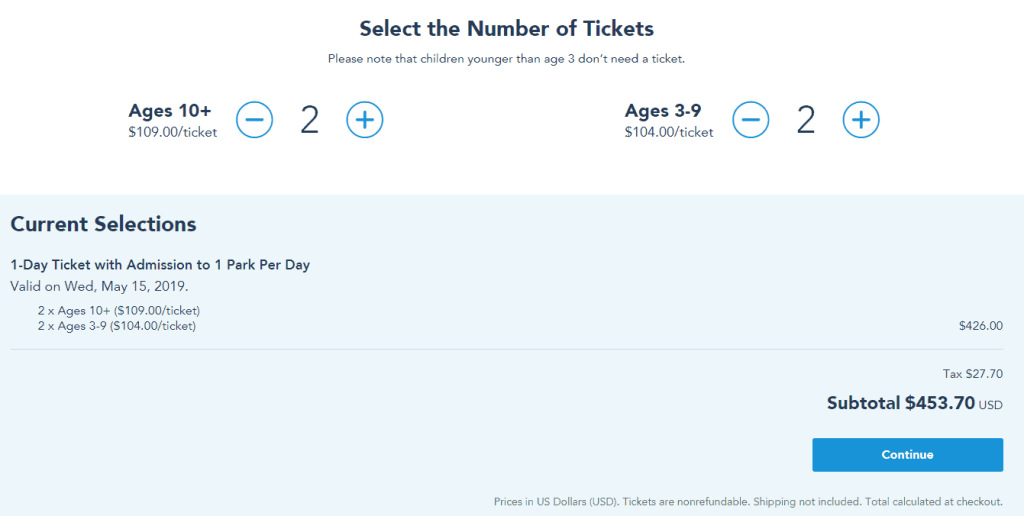Click the $426.00 ticket total amount

(x=981, y=325)
